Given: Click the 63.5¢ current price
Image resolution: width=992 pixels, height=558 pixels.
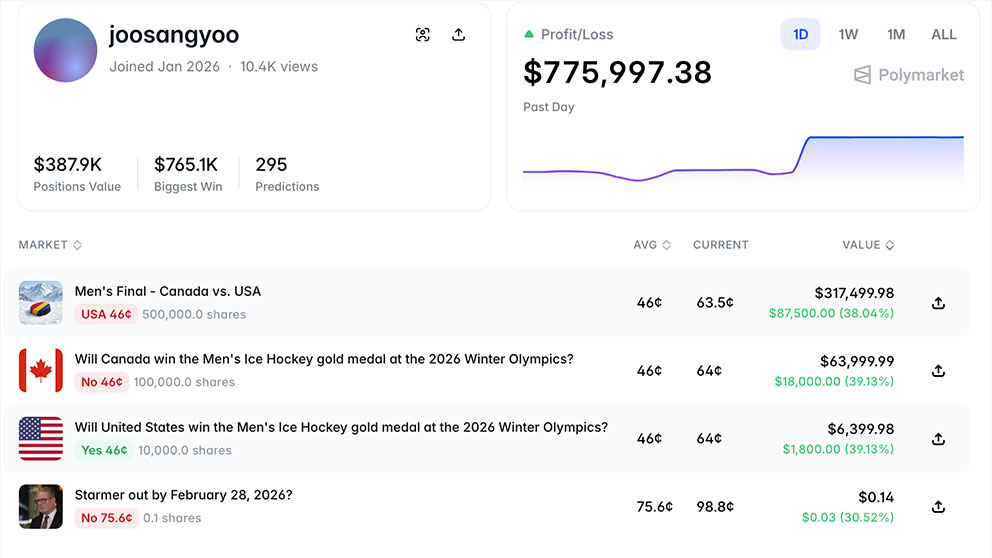Looking at the screenshot, I should [x=715, y=302].
